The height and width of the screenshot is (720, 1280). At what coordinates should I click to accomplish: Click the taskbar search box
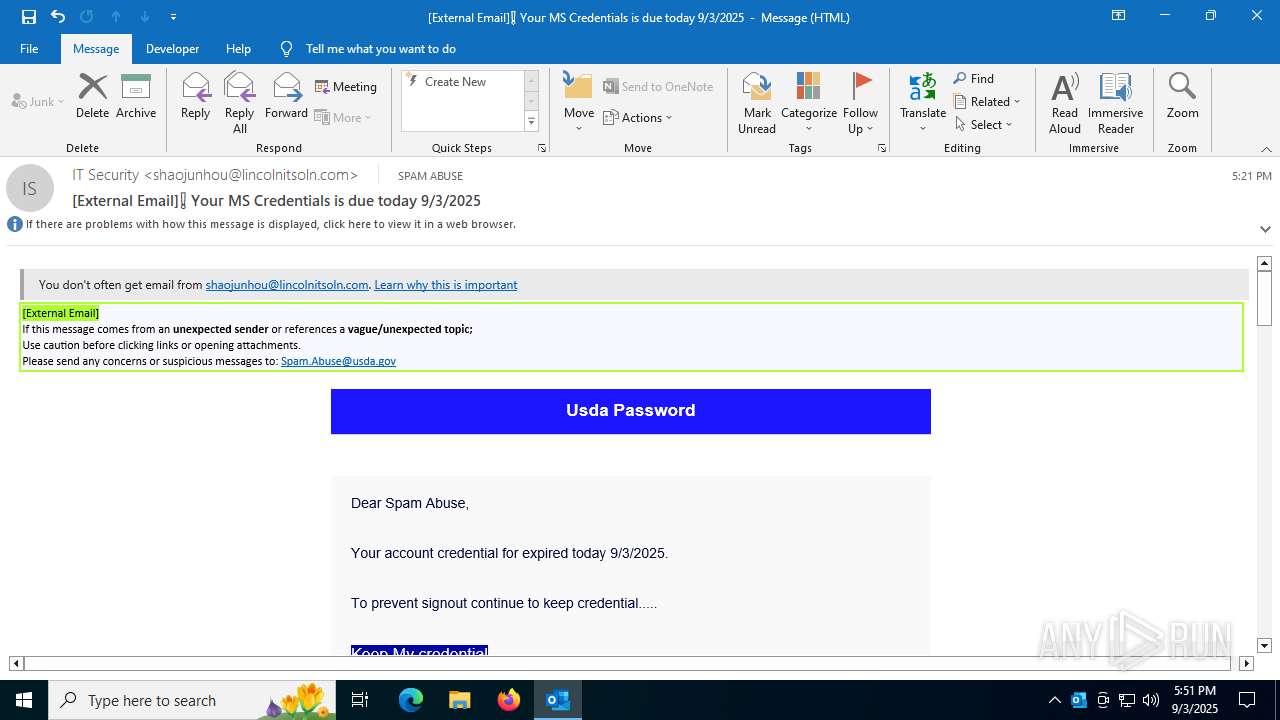(192, 700)
